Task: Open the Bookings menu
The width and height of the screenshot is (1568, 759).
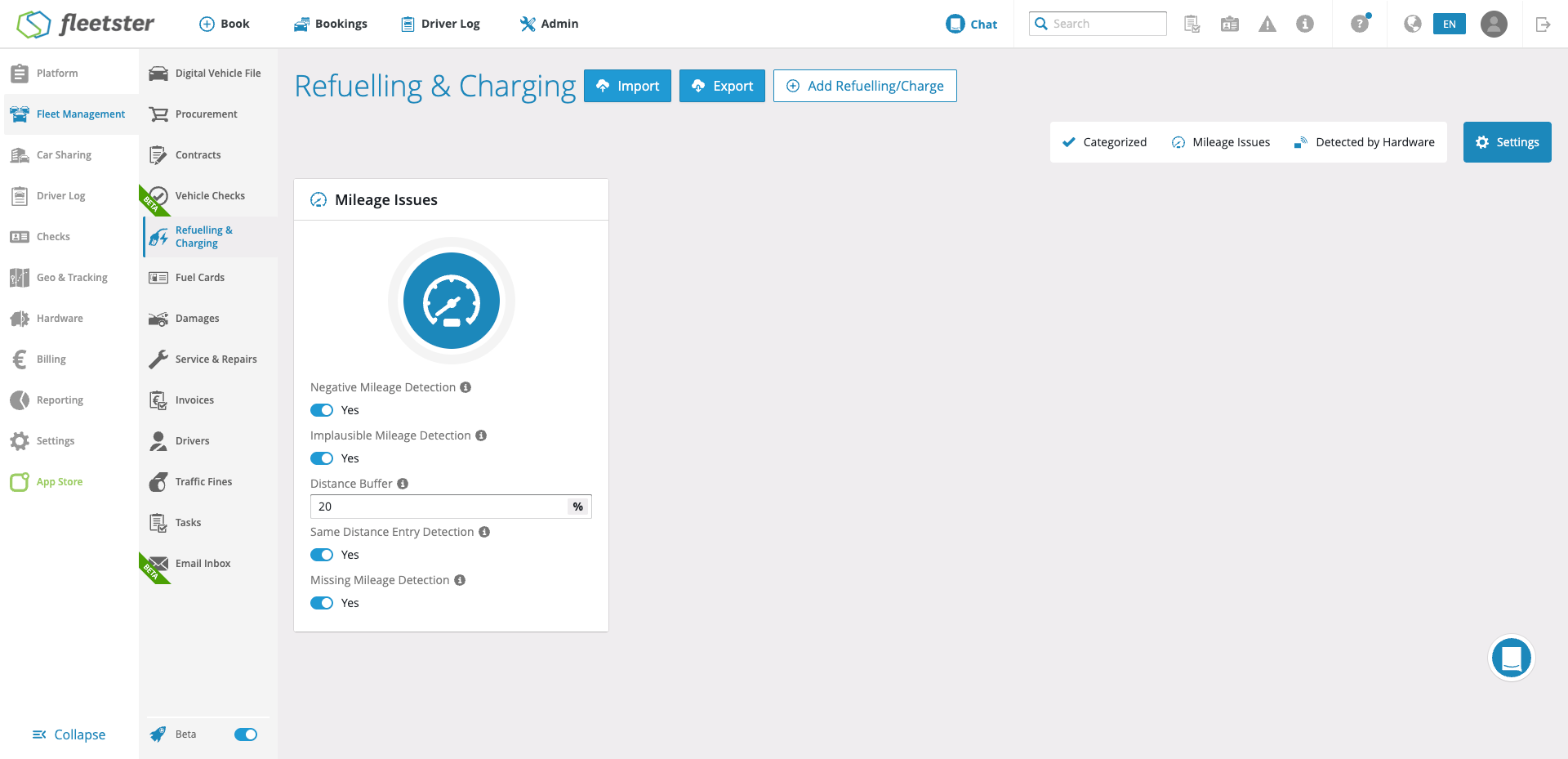Action: [331, 24]
